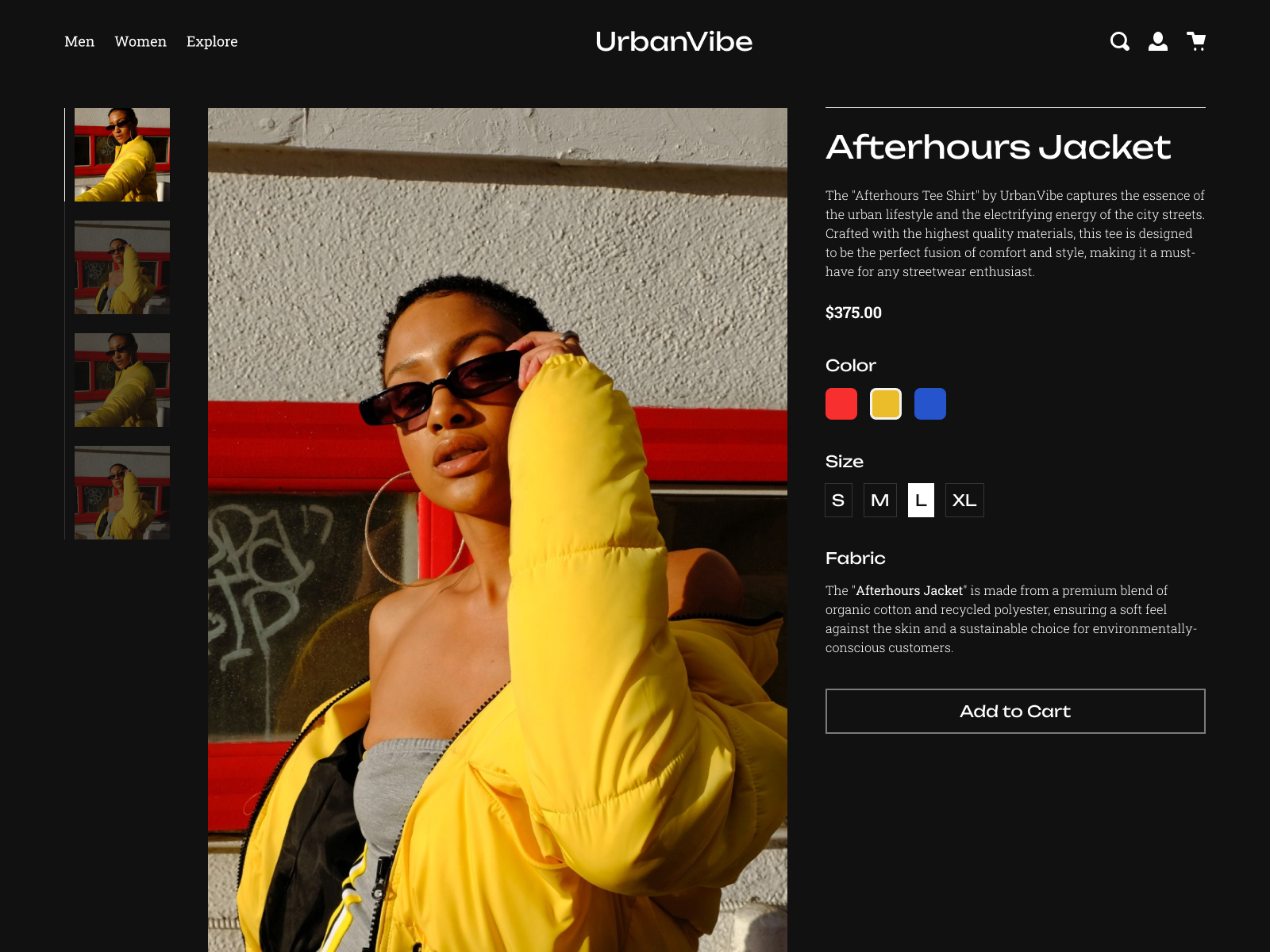The width and height of the screenshot is (1270, 952).
Task: Open the Explore menu item
Action: click(211, 41)
